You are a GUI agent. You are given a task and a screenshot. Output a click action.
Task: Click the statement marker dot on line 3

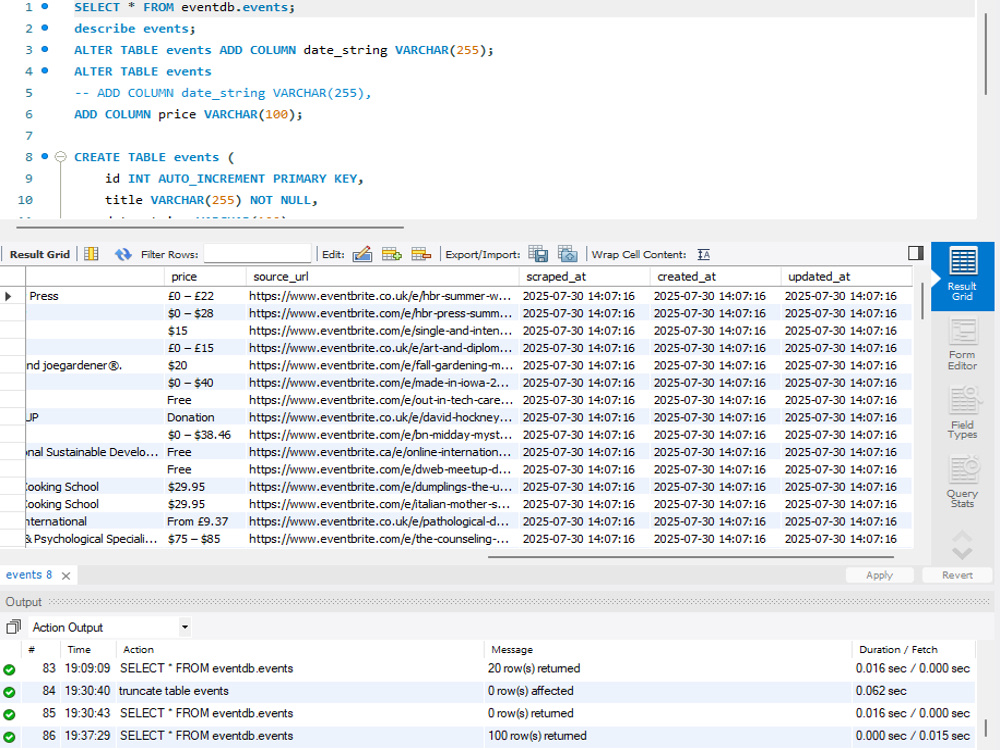tap(45, 48)
